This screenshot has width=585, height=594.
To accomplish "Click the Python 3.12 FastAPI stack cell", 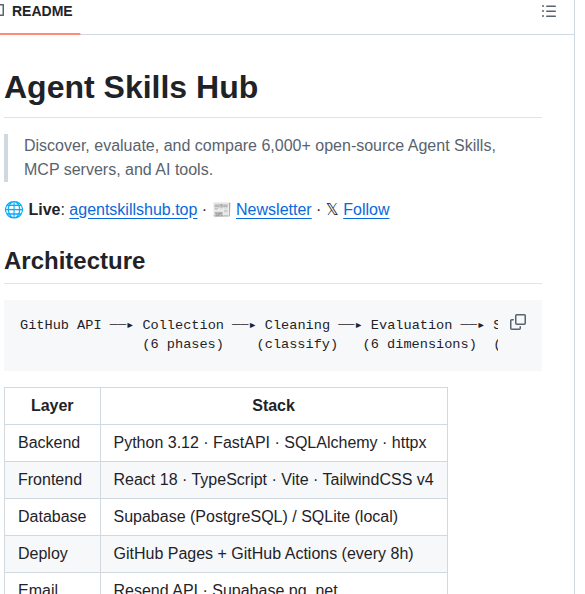I will click(x=274, y=443).
